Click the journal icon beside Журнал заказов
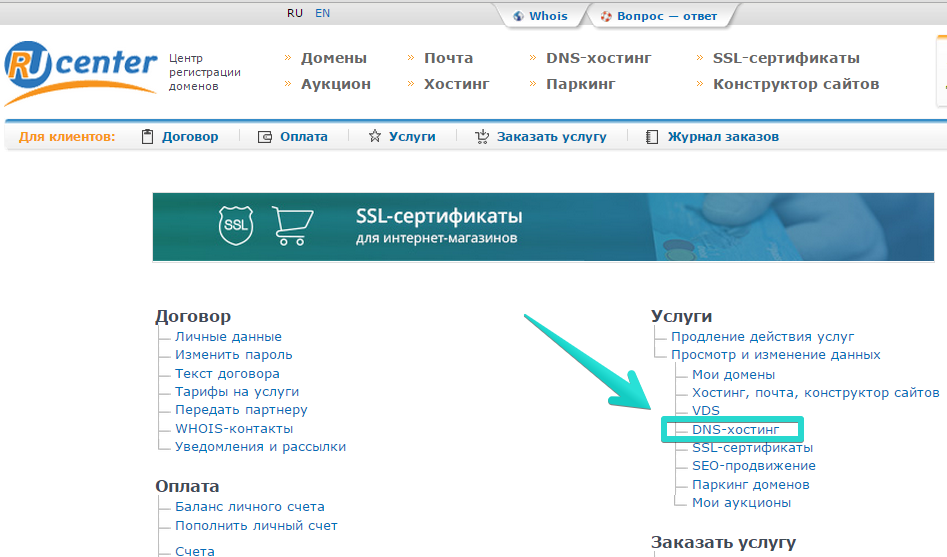The width and height of the screenshot is (947, 557). coord(652,137)
